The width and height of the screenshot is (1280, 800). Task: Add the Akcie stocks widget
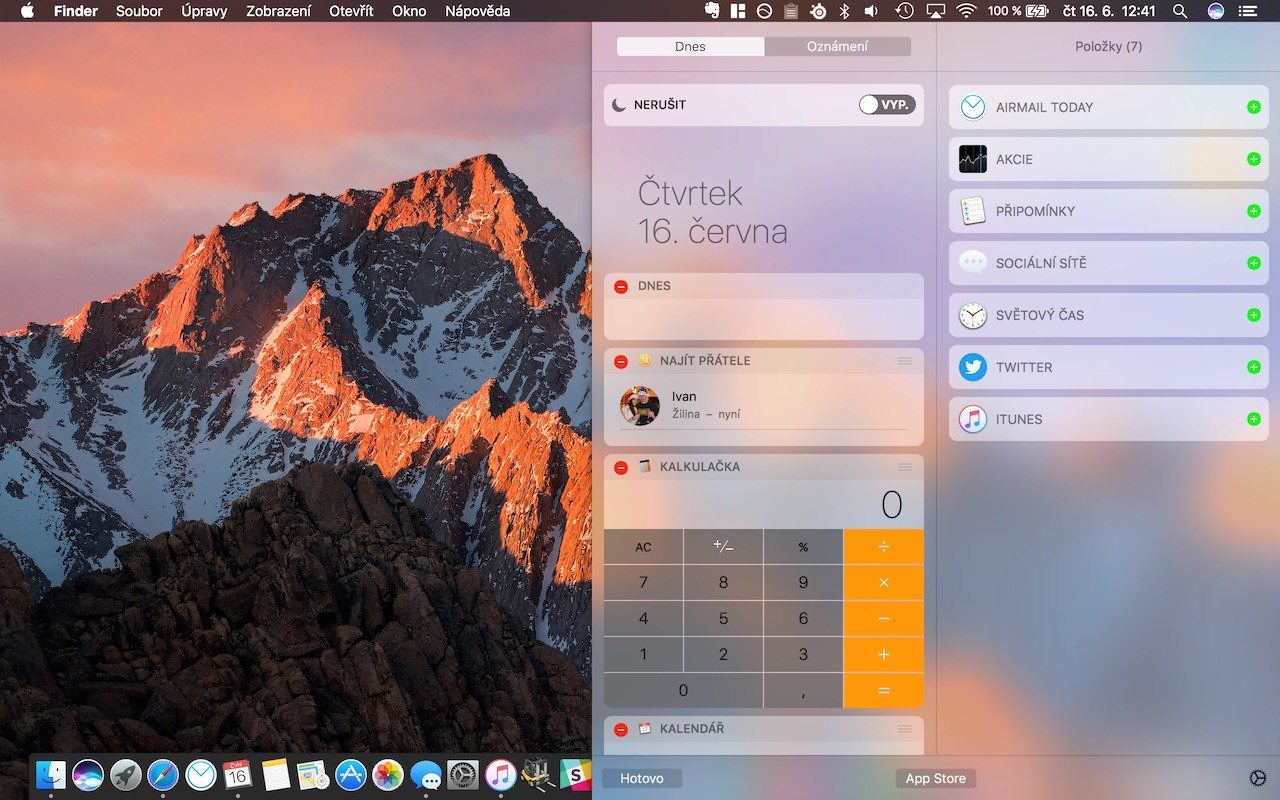point(1253,159)
